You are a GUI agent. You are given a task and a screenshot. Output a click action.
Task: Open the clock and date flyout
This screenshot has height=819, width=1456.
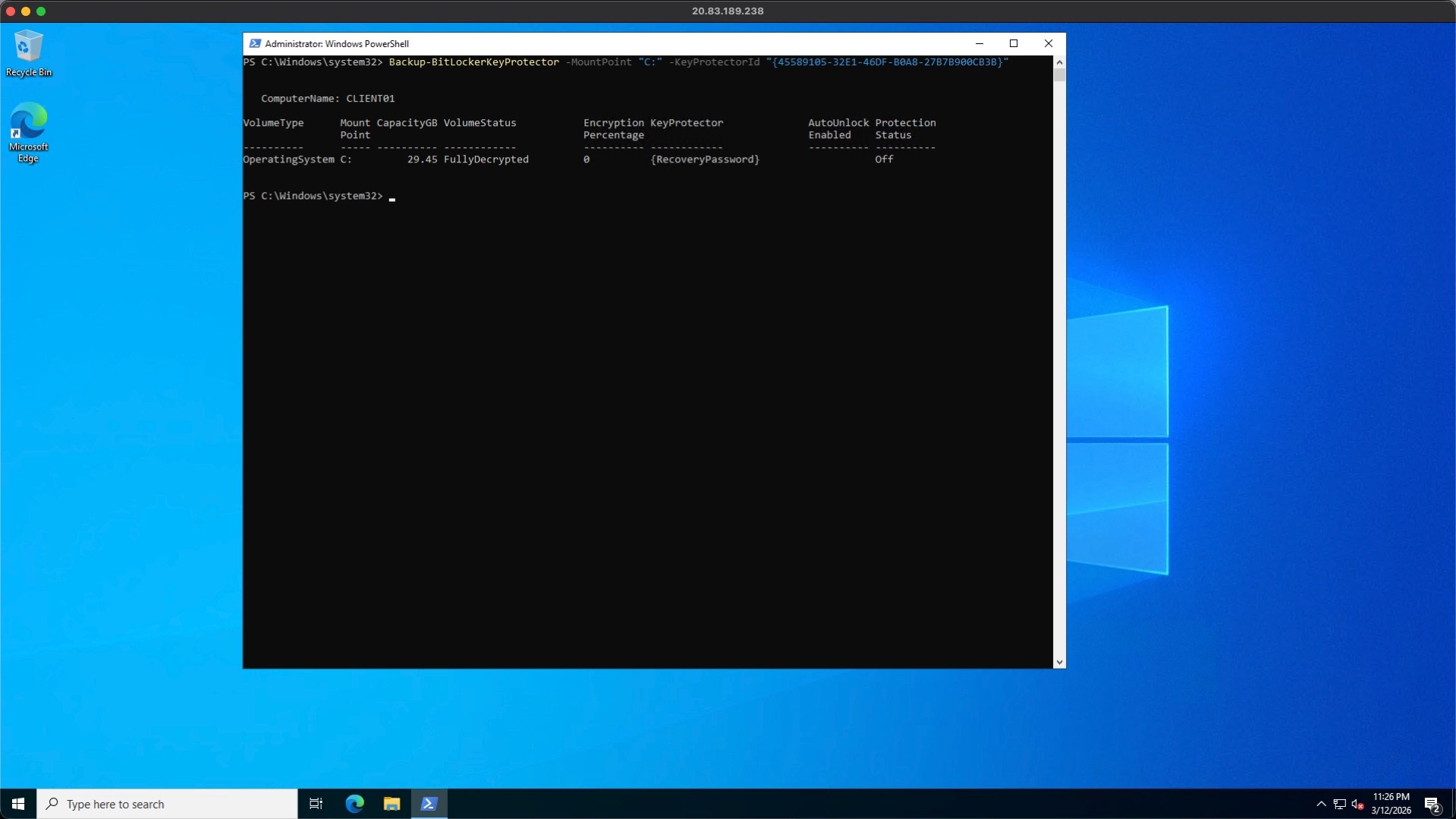click(x=1391, y=804)
